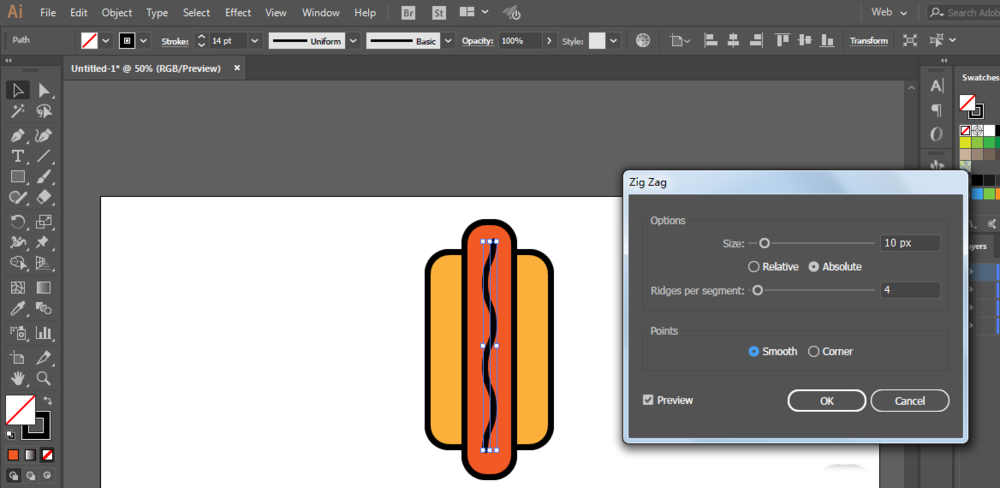Click the Ridges per segment slider handle

pyautogui.click(x=757, y=290)
